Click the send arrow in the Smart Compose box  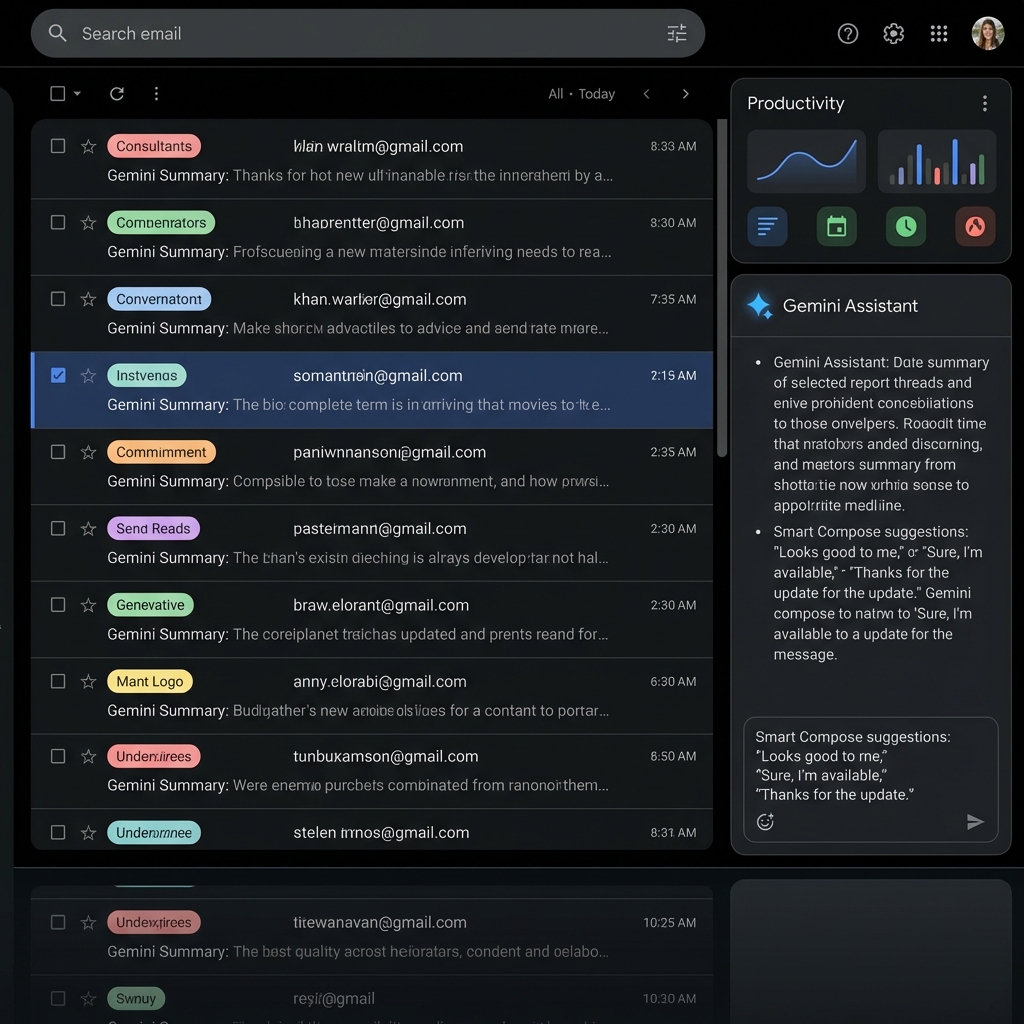tap(974, 821)
